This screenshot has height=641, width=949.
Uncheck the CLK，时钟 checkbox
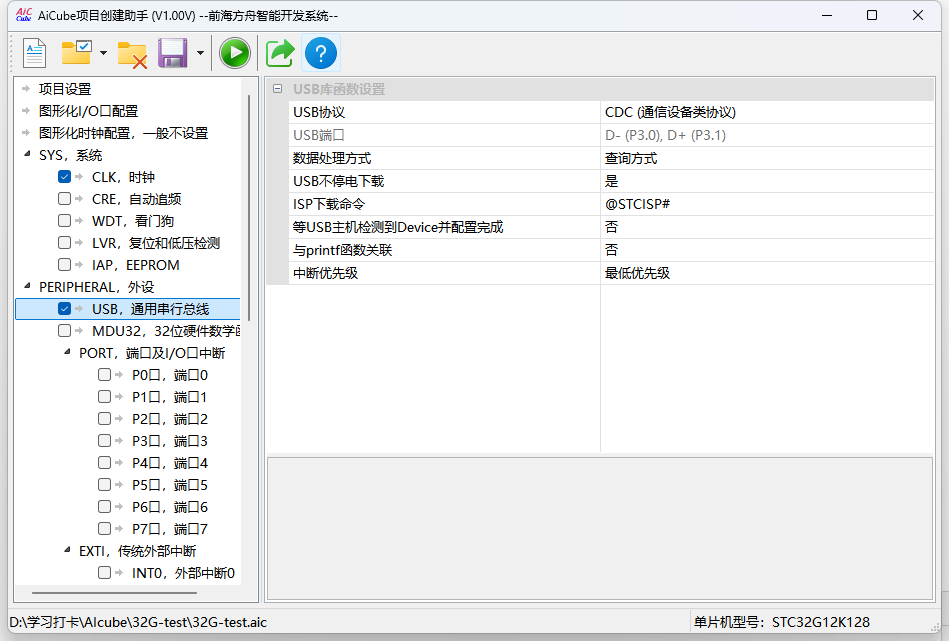[x=64, y=177]
